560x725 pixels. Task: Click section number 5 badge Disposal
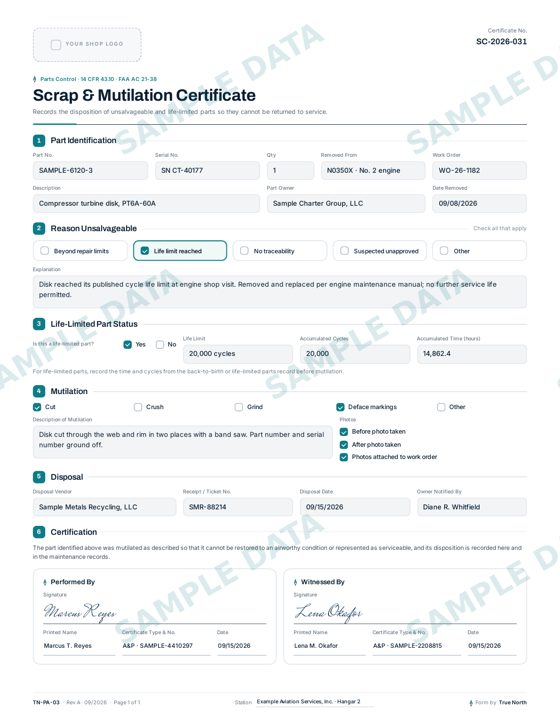coord(39,477)
